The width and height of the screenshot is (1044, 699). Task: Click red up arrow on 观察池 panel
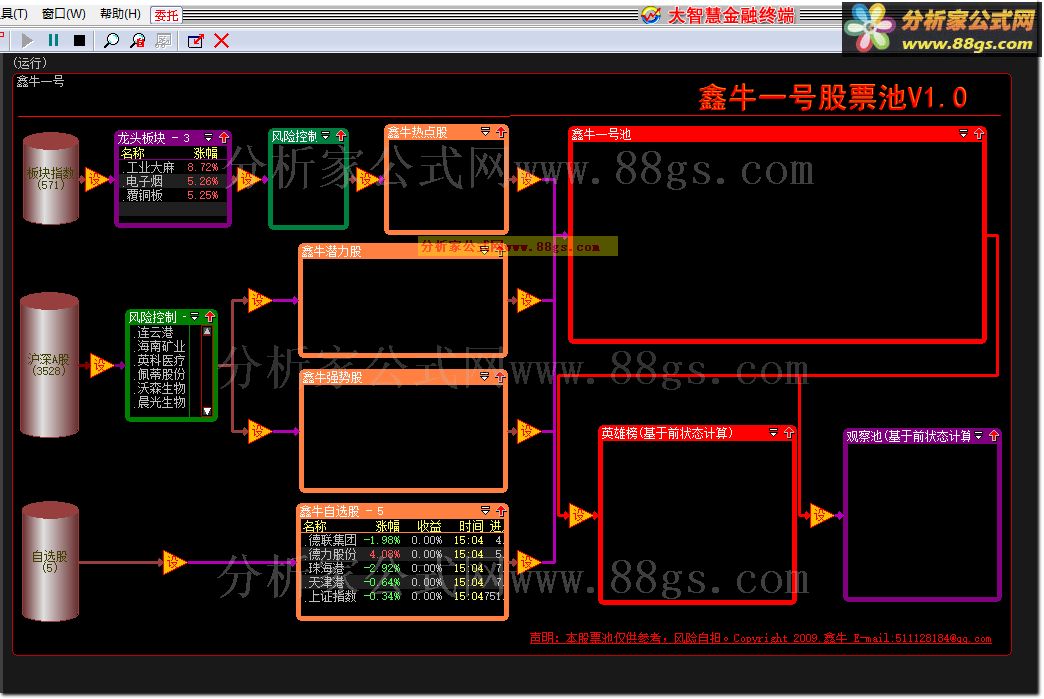click(994, 436)
